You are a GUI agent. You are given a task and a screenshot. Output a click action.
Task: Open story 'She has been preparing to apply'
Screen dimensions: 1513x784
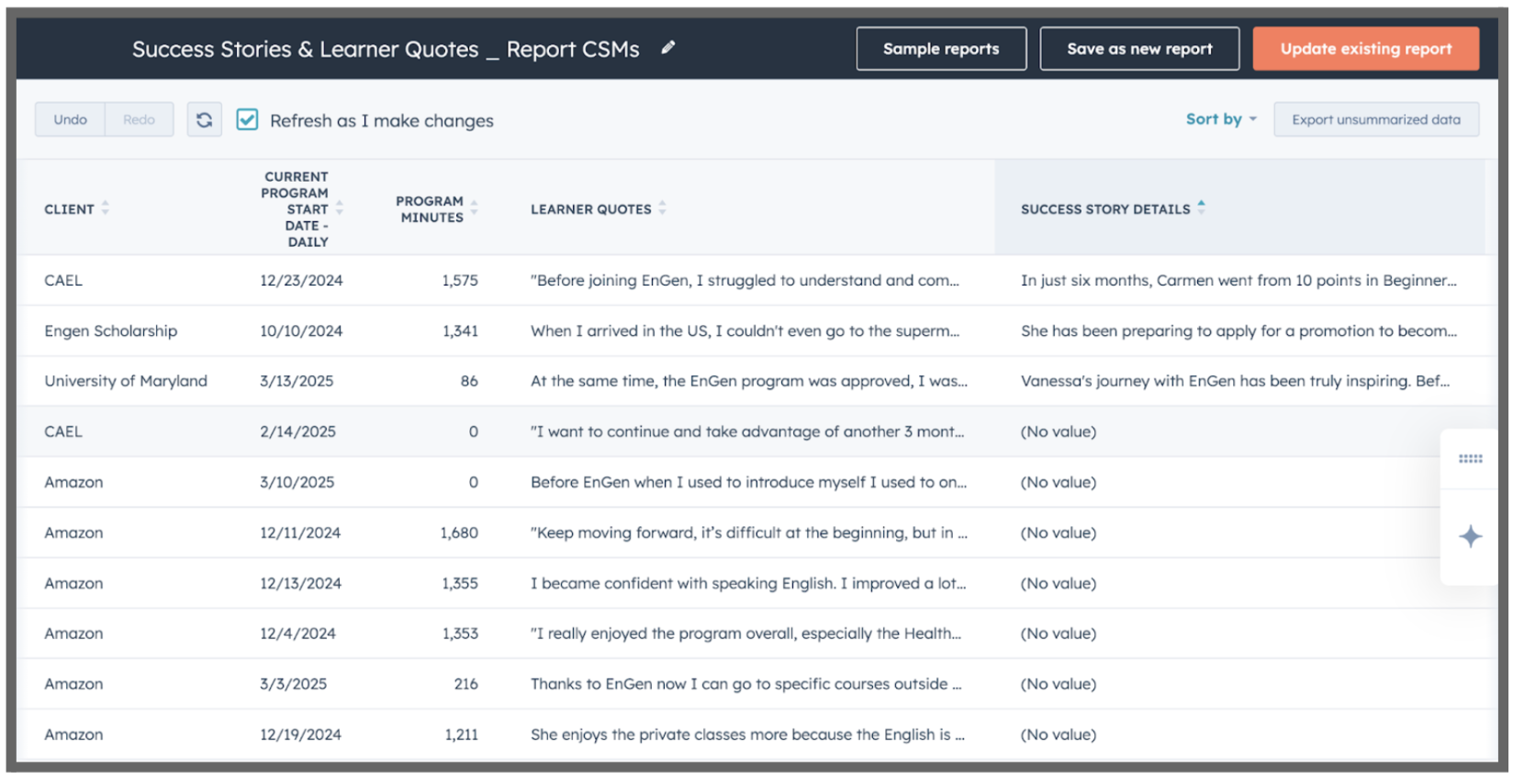(x=1238, y=330)
